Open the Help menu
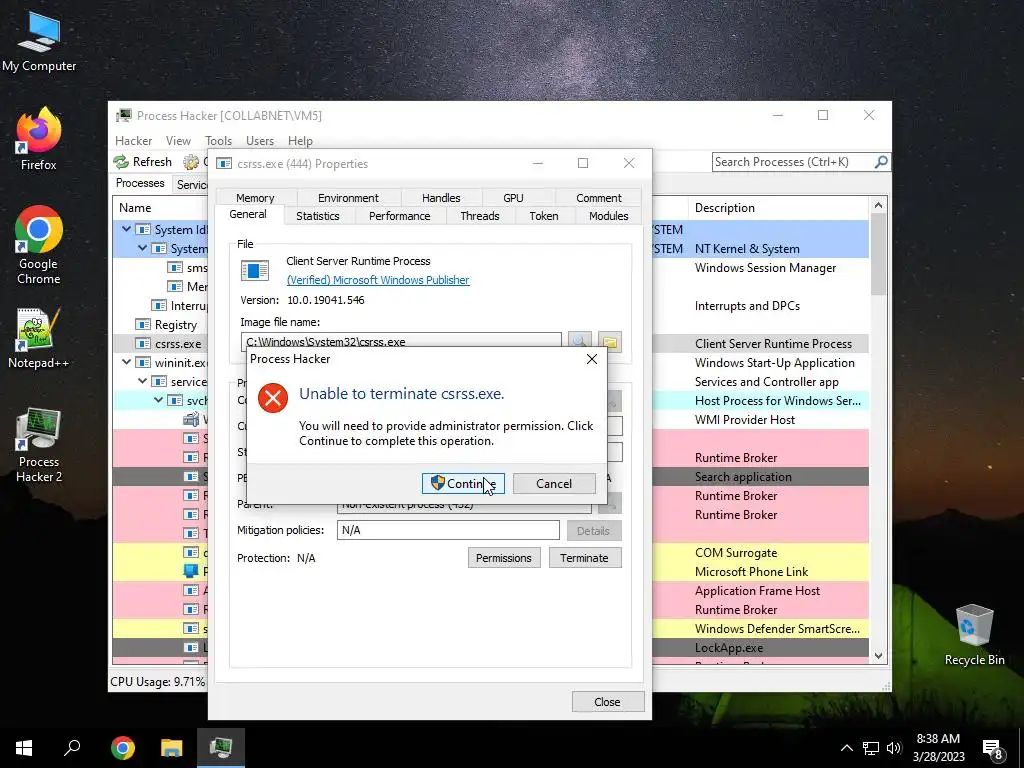The width and height of the screenshot is (1024, 768). [x=300, y=141]
